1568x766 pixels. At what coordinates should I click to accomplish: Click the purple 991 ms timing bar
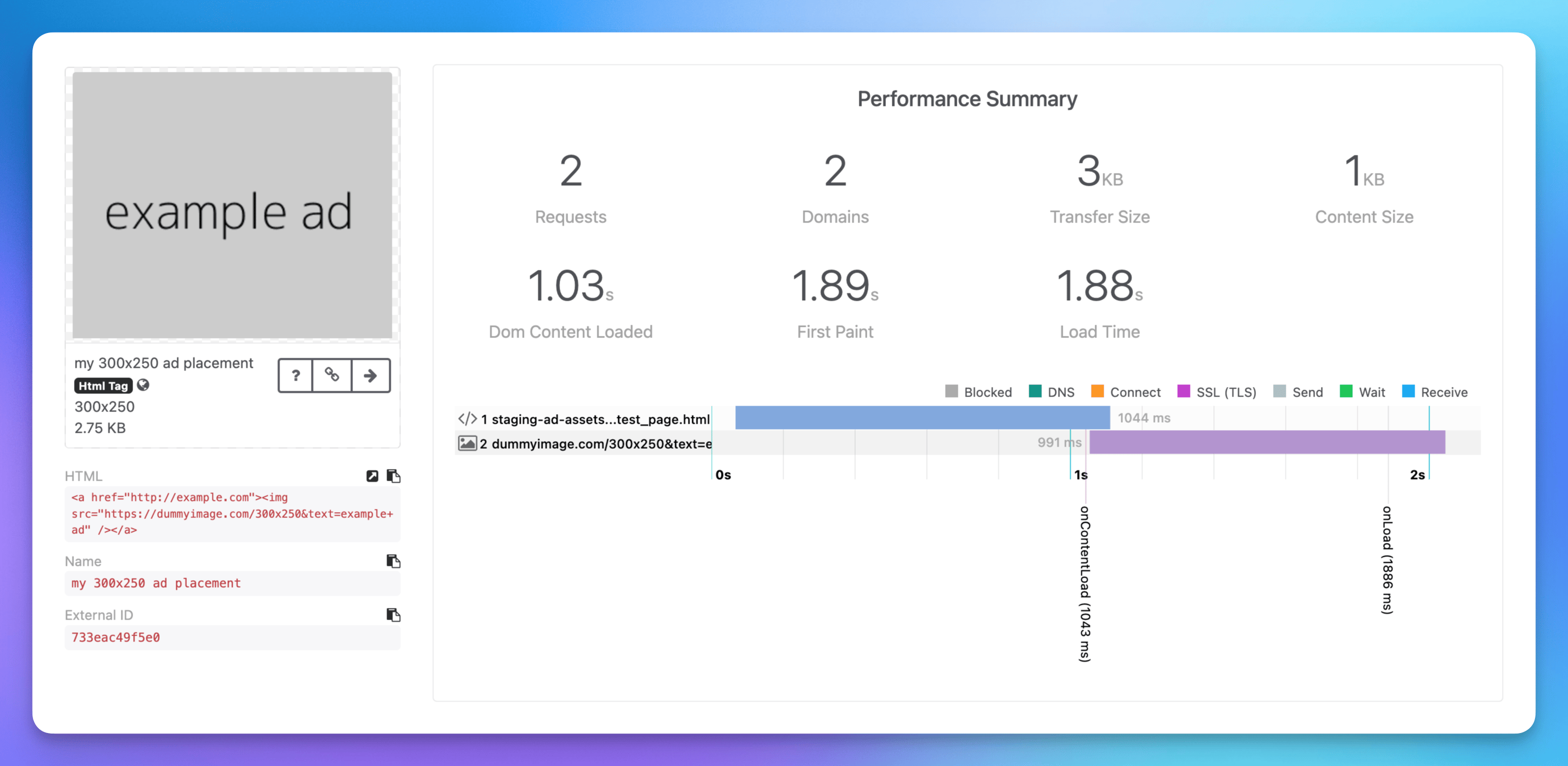pos(1267,442)
